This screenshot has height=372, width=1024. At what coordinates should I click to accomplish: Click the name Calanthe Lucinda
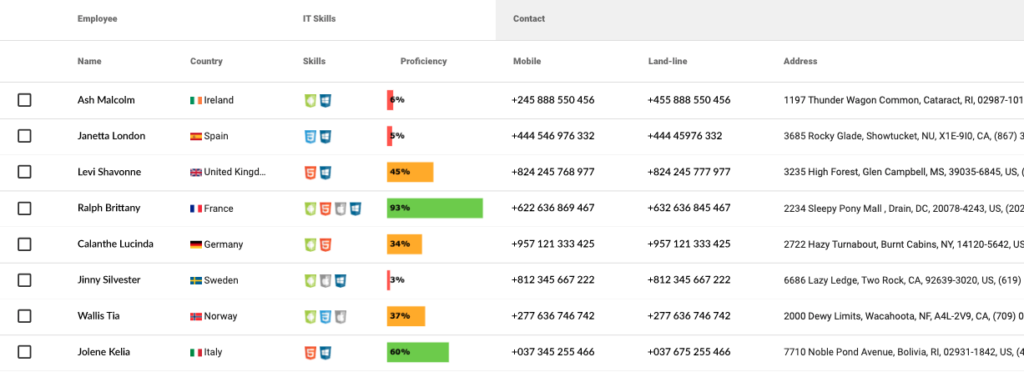[x=116, y=244]
